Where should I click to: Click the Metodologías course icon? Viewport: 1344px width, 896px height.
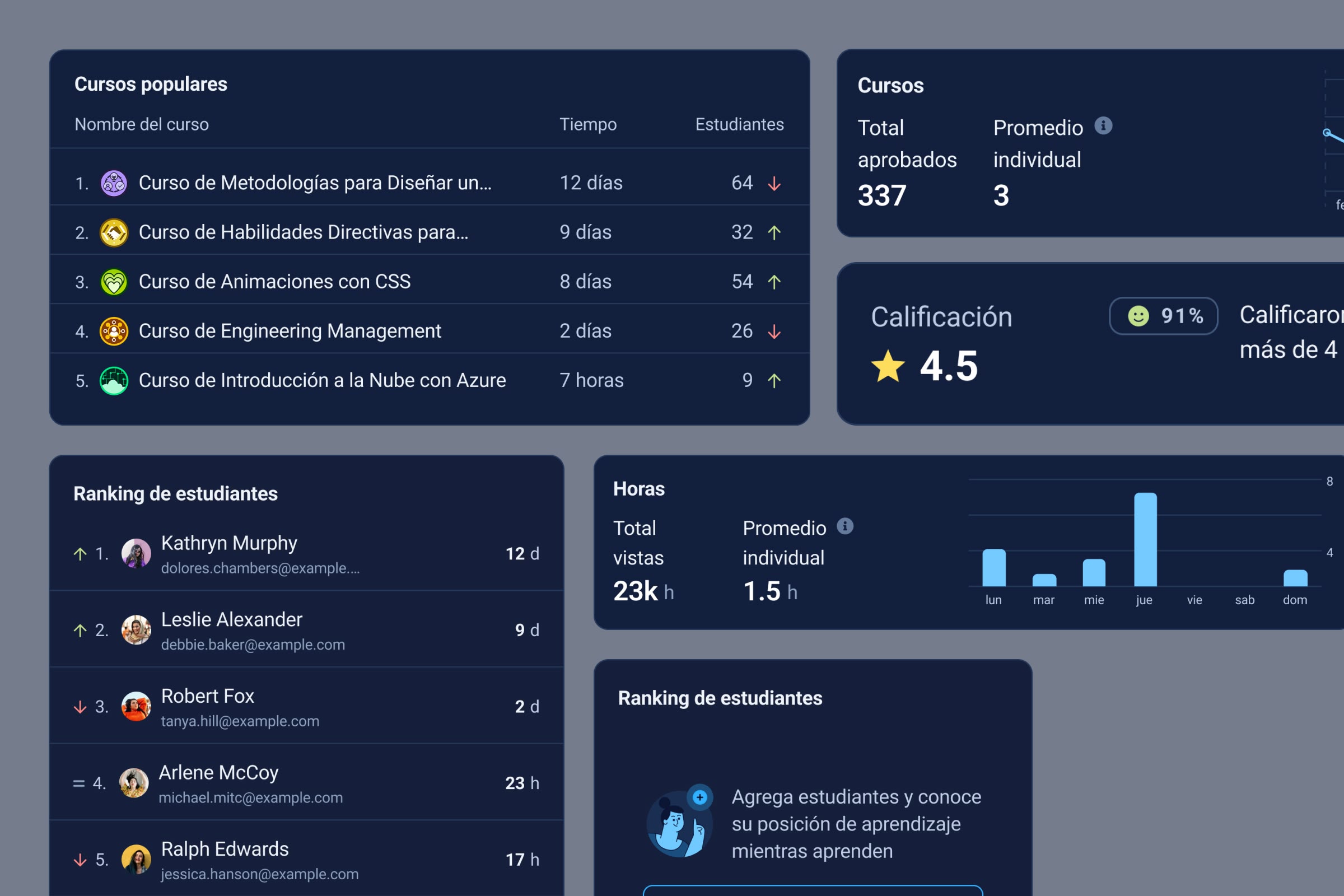point(114,183)
